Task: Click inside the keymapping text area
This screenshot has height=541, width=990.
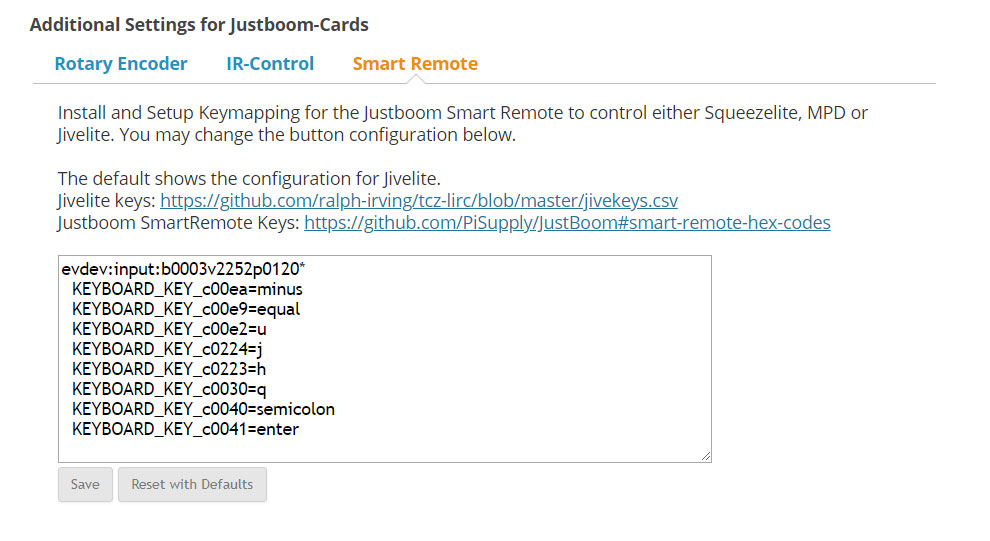Action: pyautogui.click(x=385, y=359)
